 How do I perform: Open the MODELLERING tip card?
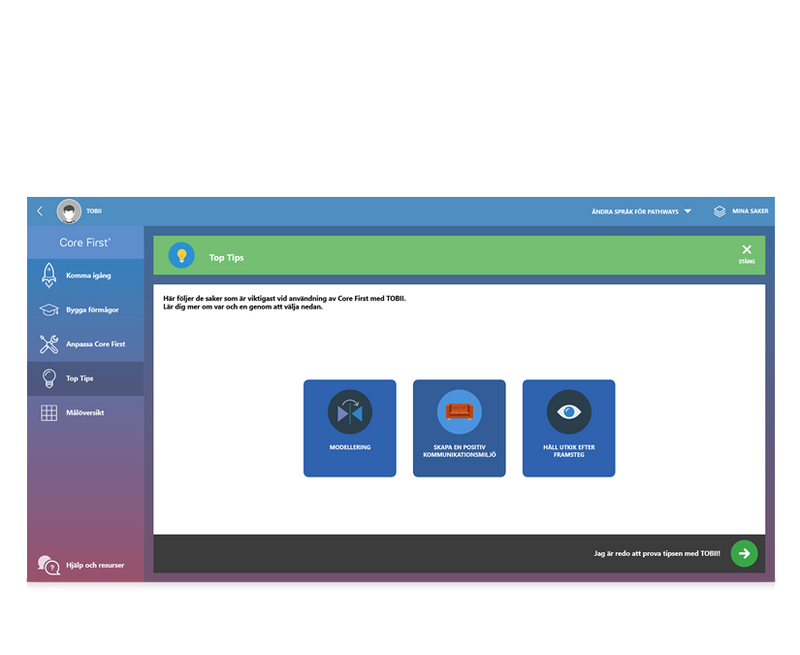(350, 429)
